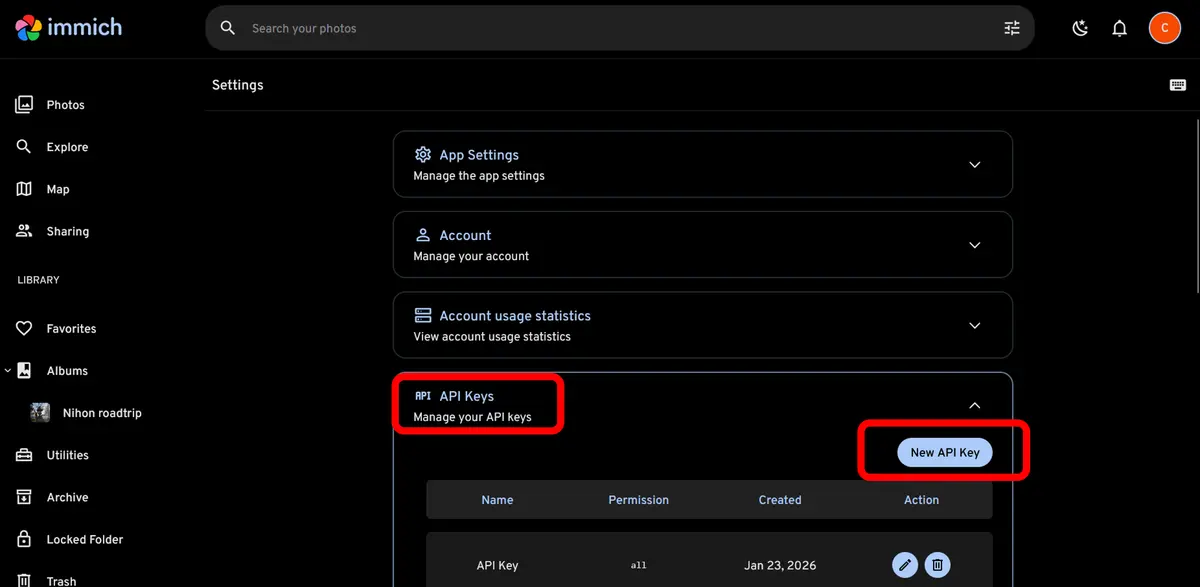Viewport: 1200px width, 587px height.
Task: Open the Explore page
Action: click(x=67, y=147)
